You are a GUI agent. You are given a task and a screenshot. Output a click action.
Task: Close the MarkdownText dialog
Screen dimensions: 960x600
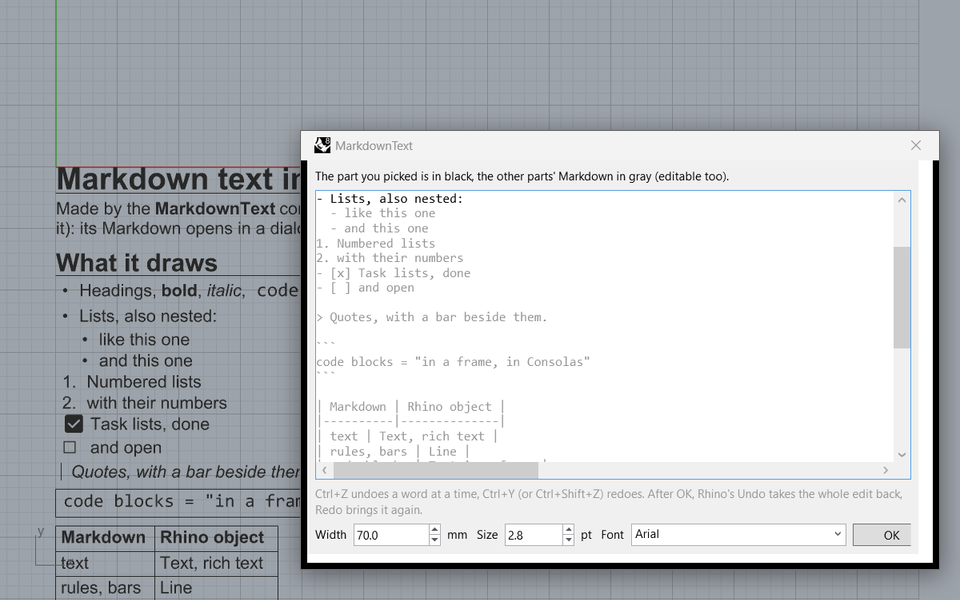pyautogui.click(x=916, y=145)
